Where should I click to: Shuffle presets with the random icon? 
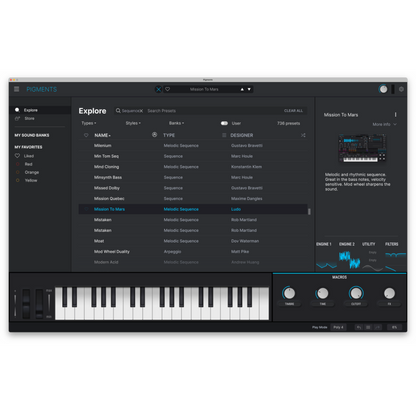(x=303, y=135)
